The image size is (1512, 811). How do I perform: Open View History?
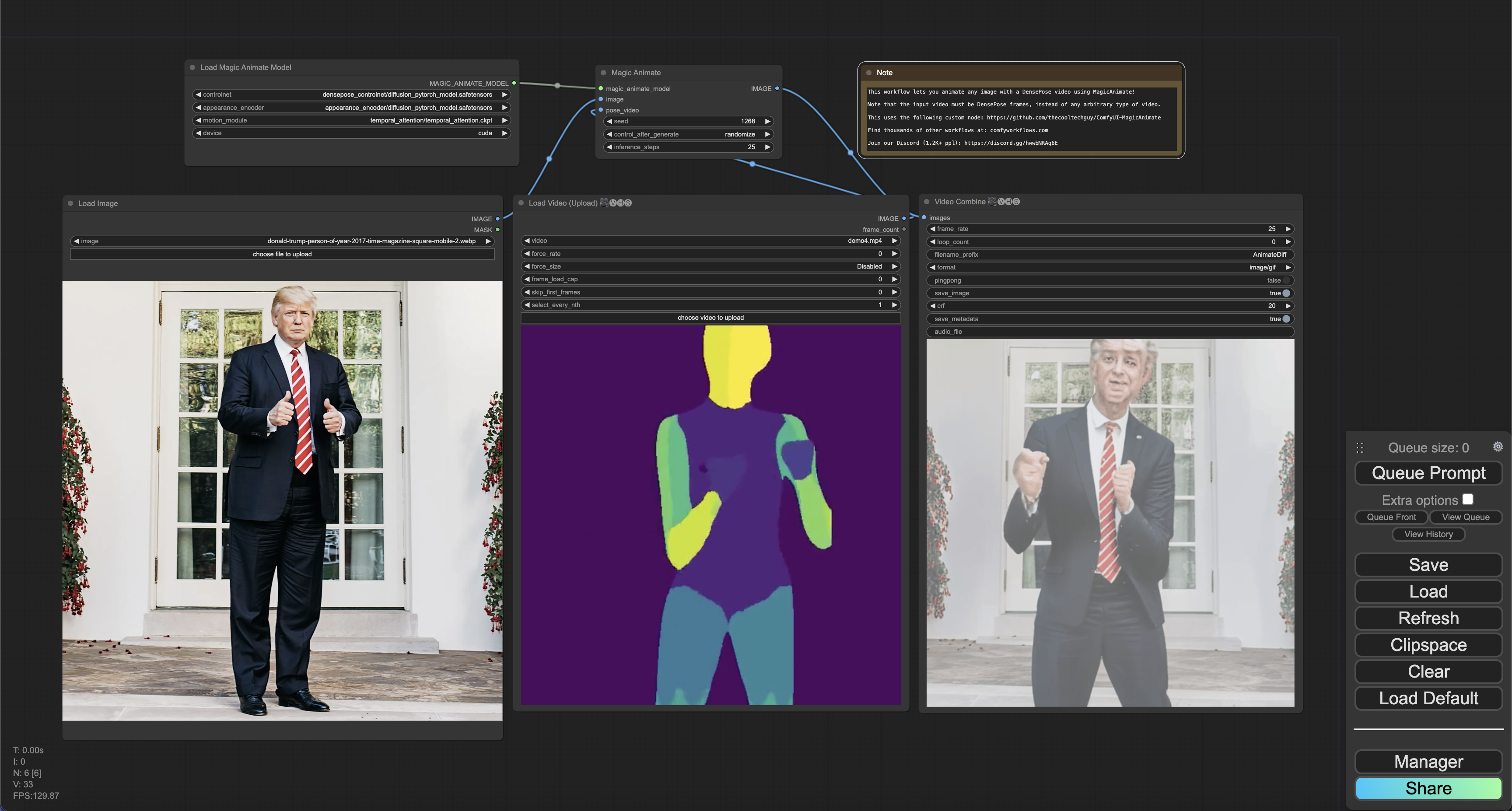[x=1428, y=534]
